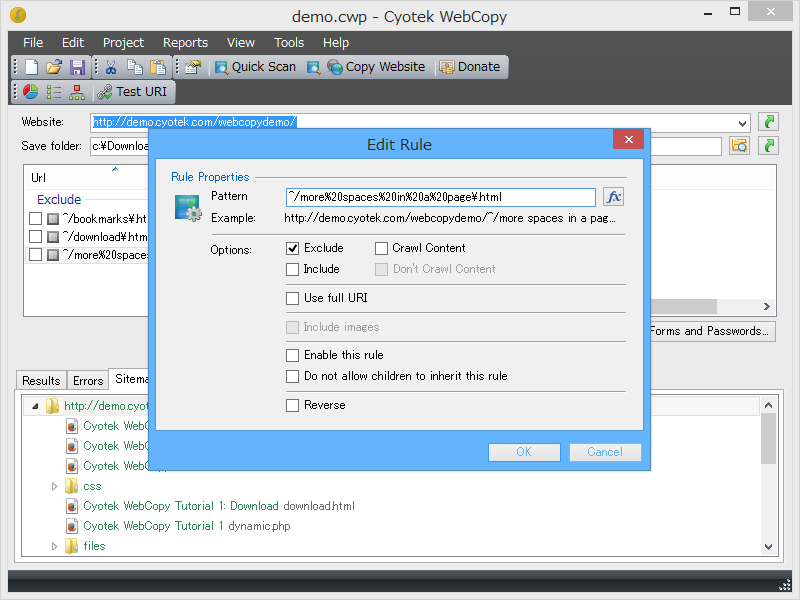Toggle Use full URI checkbox

point(292,298)
